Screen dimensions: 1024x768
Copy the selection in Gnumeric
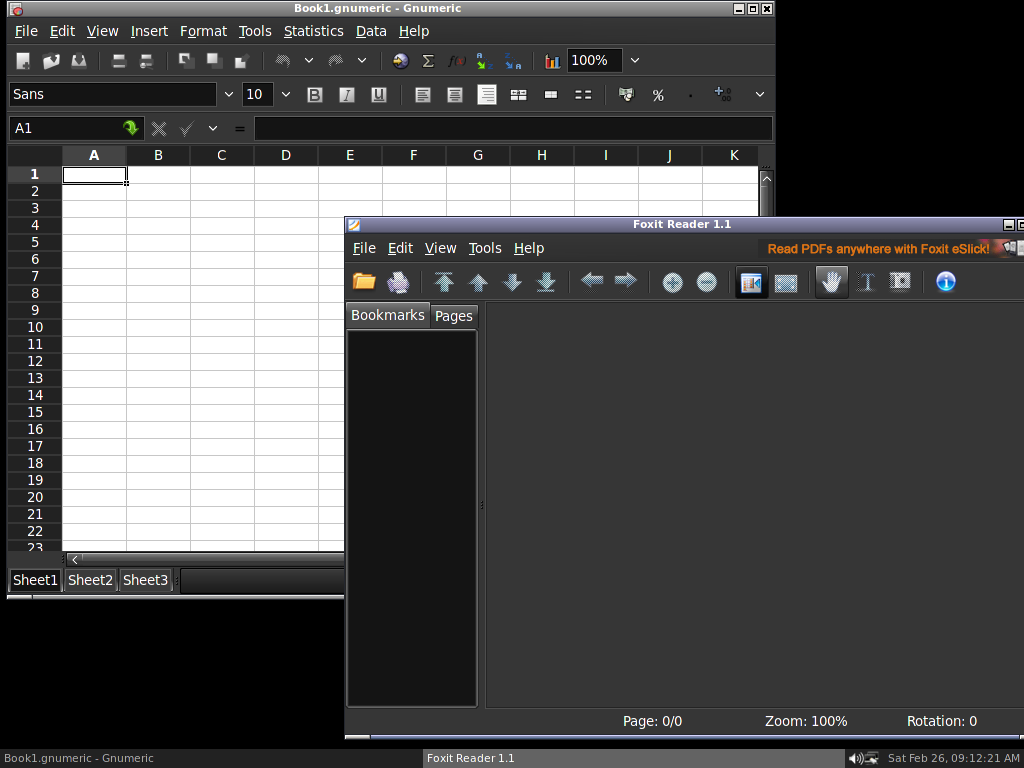point(214,61)
